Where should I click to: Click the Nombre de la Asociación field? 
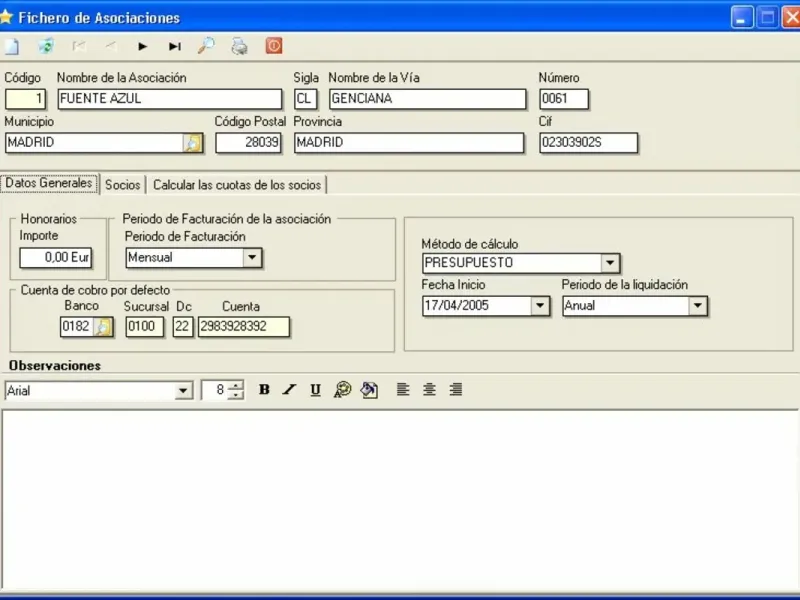[x=169, y=99]
